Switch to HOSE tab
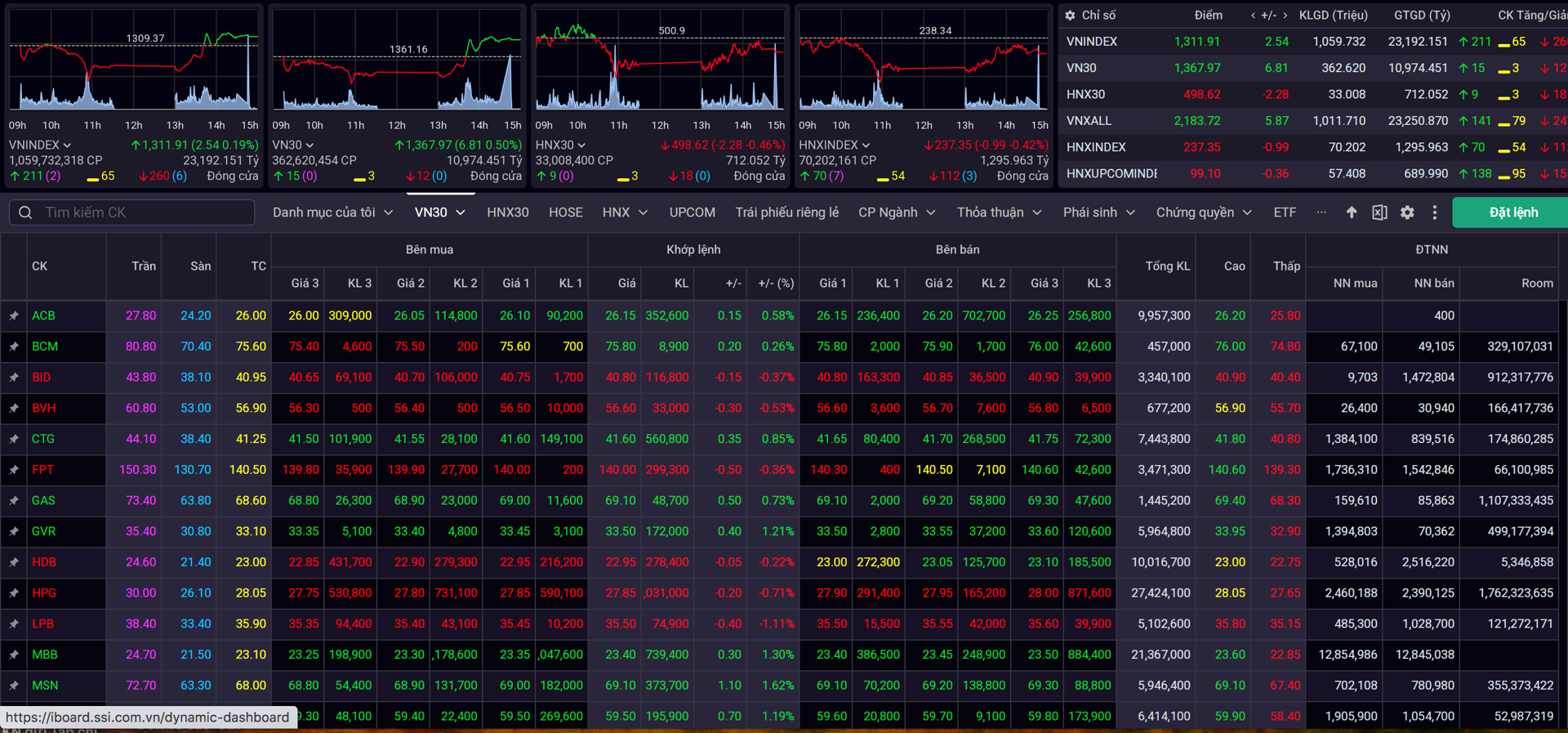Image resolution: width=1568 pixels, height=733 pixels. point(566,212)
